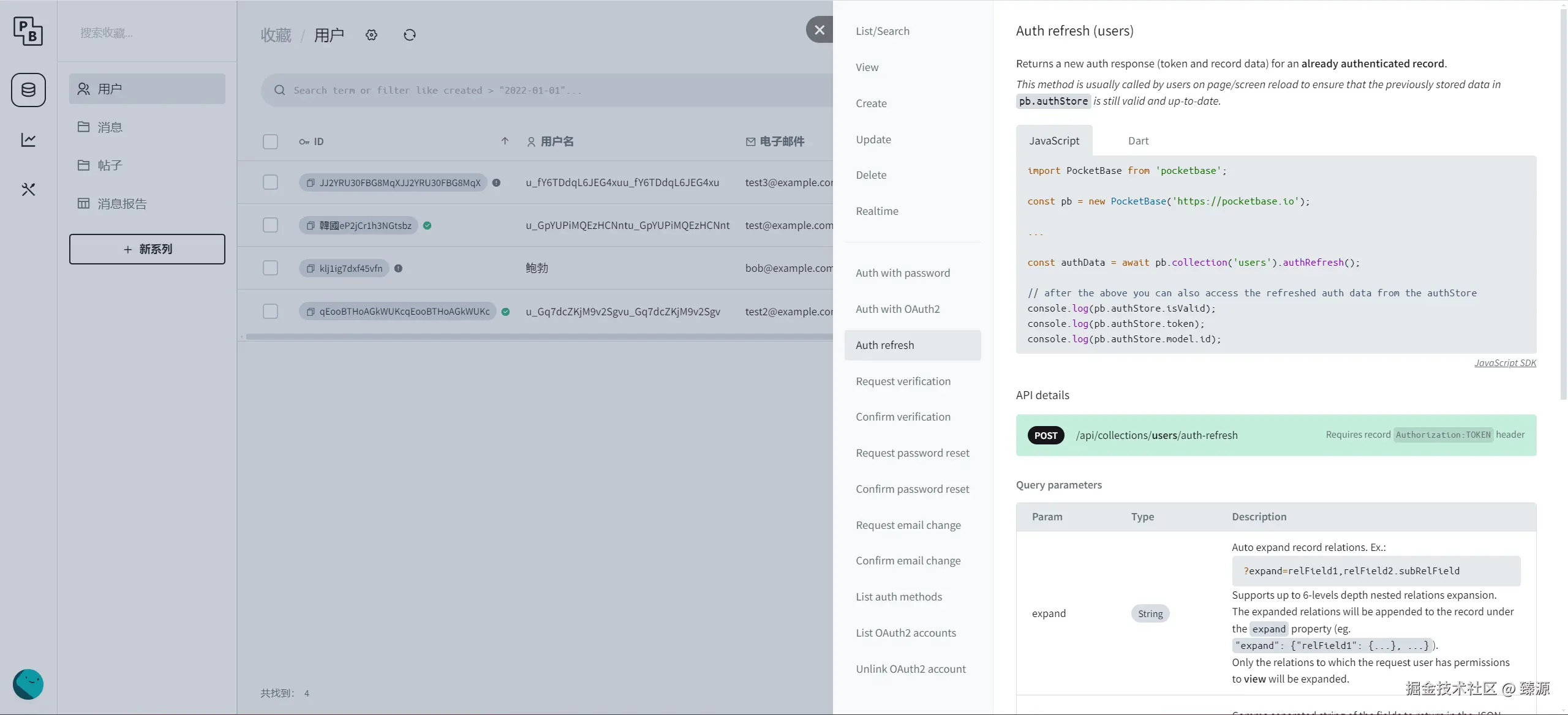Check the row for test@example.com
1568x715 pixels.
pos(270,225)
